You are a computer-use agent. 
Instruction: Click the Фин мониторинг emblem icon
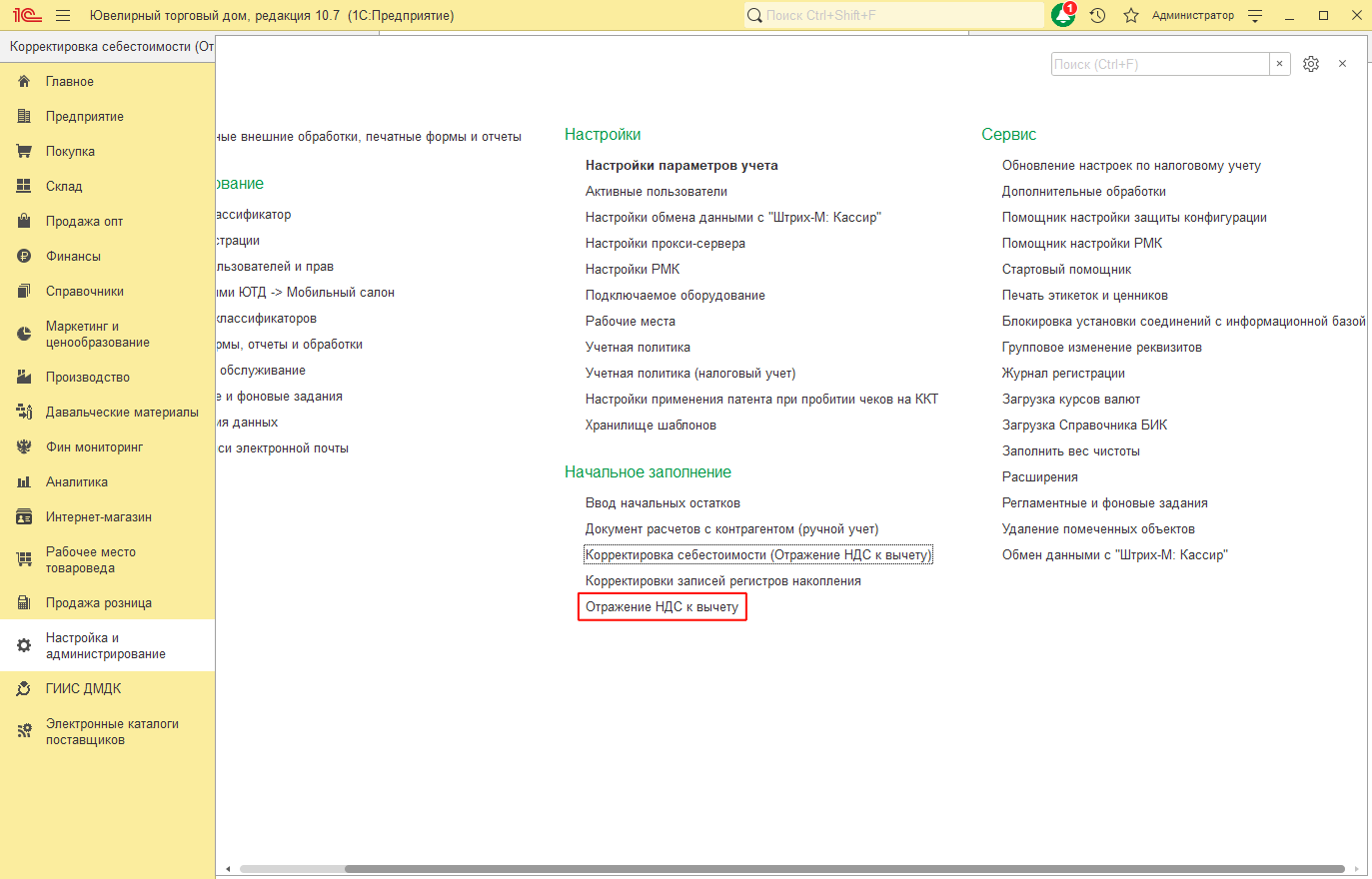click(24, 447)
